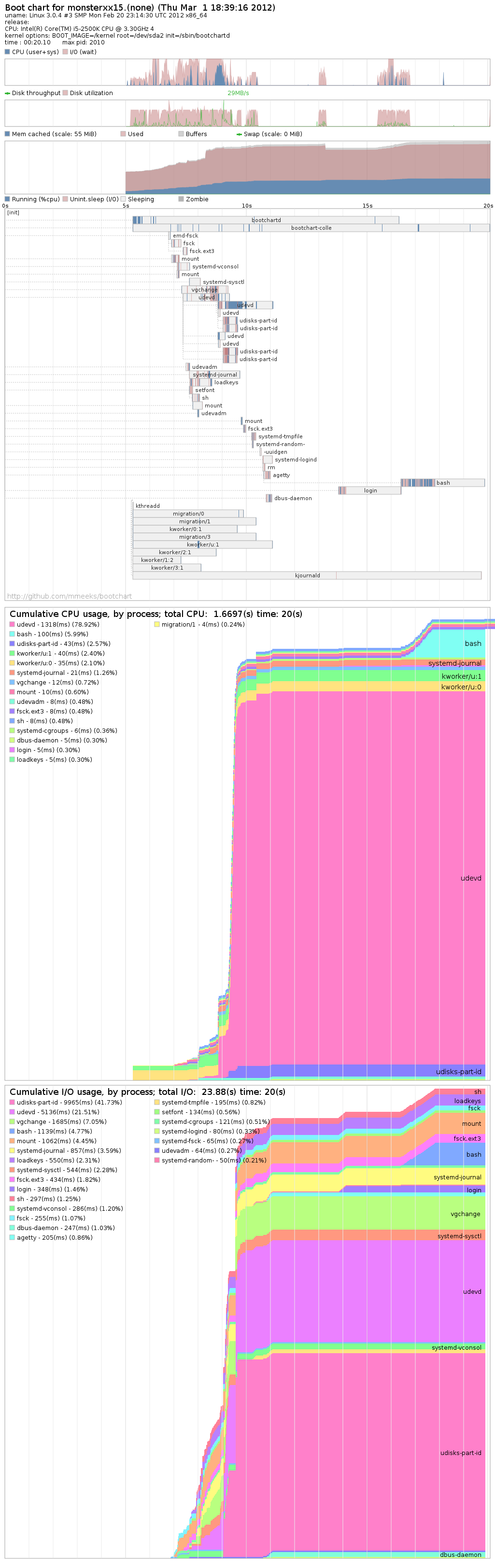
Task: Click the CPU (user+sys) legend swatch
Action: pos(7,52)
